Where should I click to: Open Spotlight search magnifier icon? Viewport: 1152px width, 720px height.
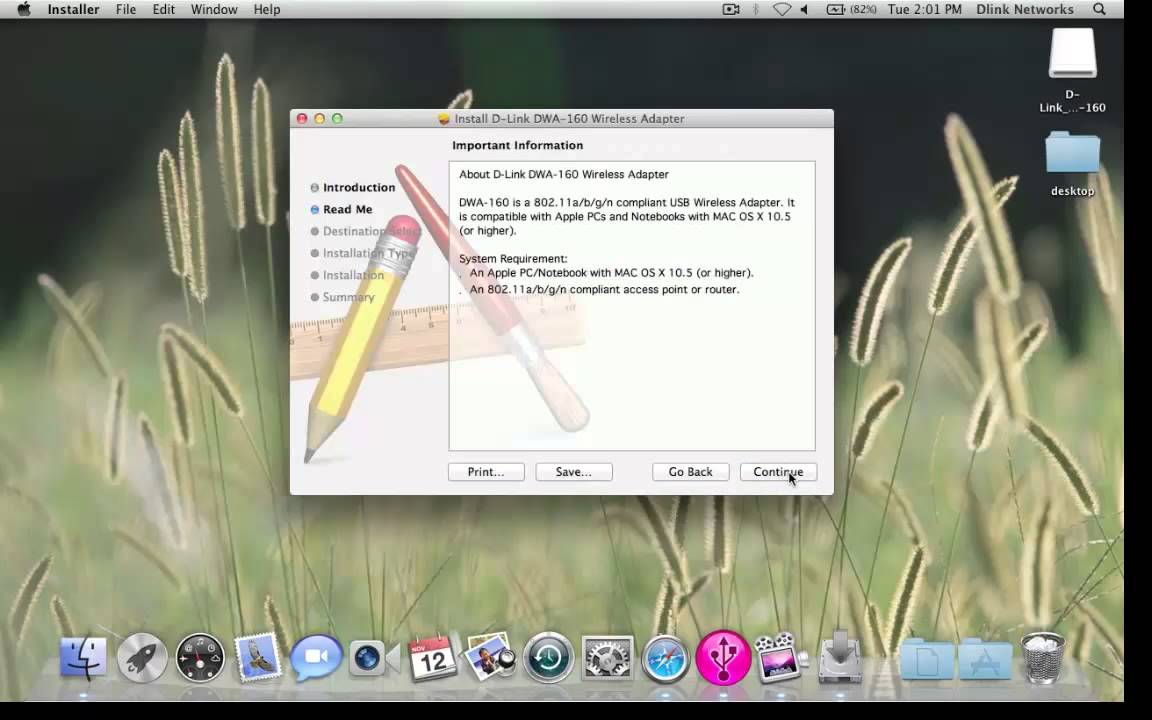click(1099, 10)
